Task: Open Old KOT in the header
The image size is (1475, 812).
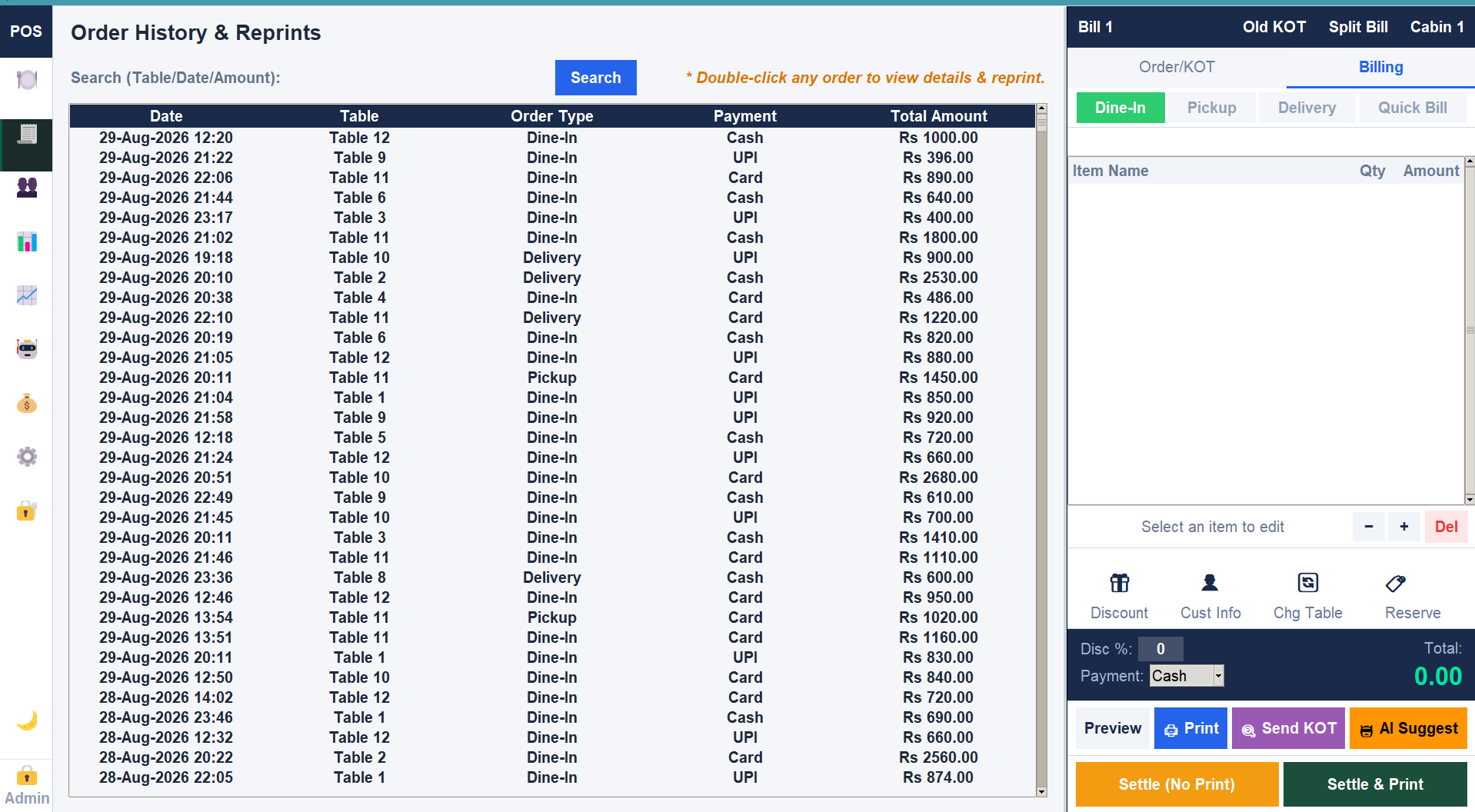Action: coord(1274,27)
